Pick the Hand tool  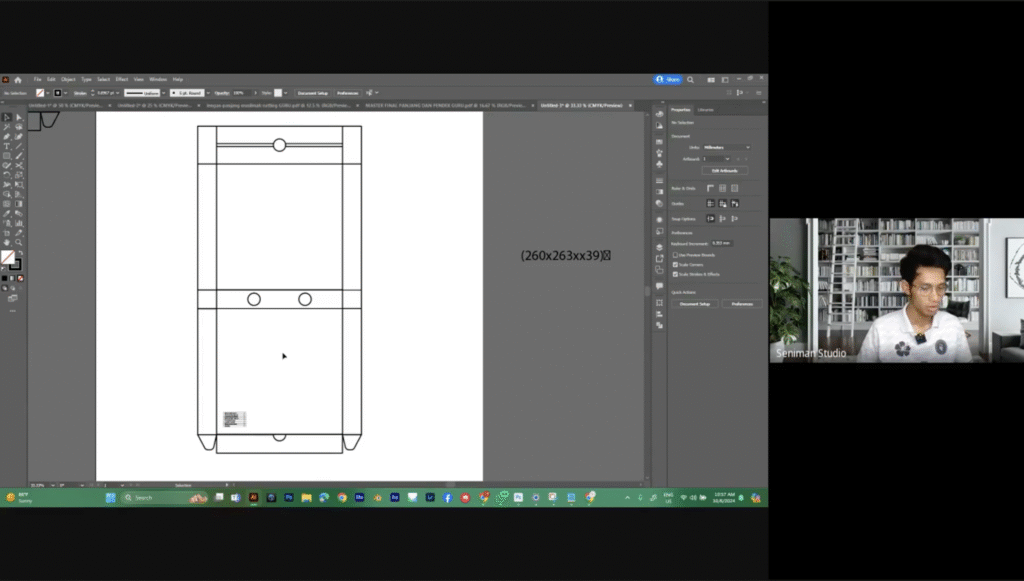coord(7,242)
